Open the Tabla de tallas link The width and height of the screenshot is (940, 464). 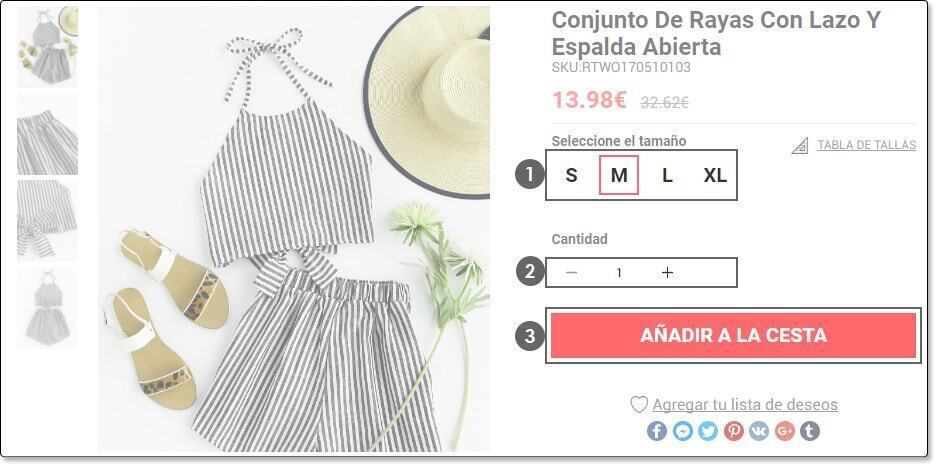(866, 145)
